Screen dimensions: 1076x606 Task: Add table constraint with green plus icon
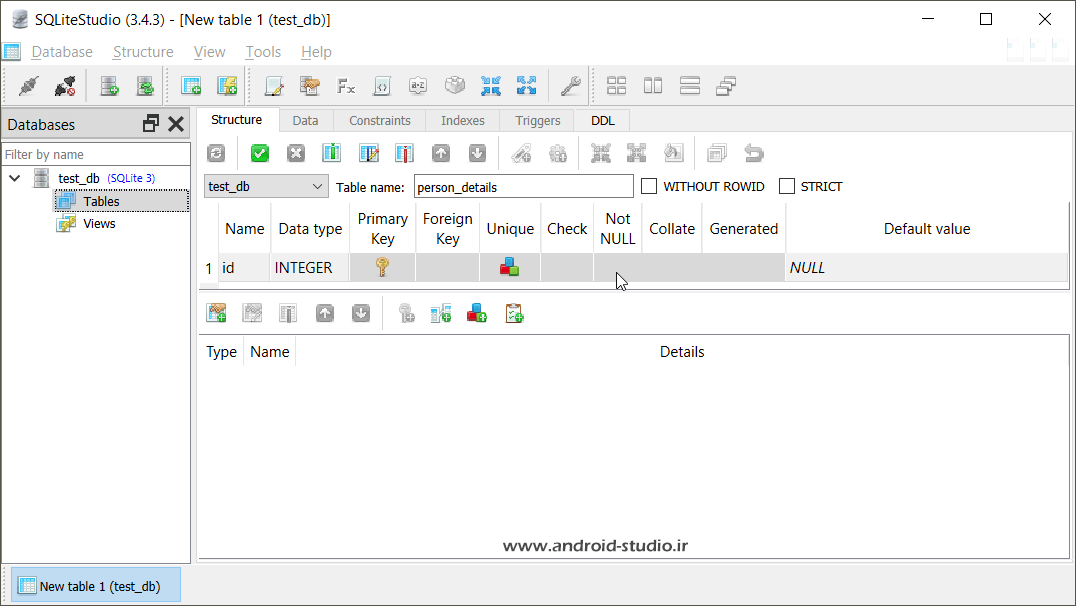[216, 314]
